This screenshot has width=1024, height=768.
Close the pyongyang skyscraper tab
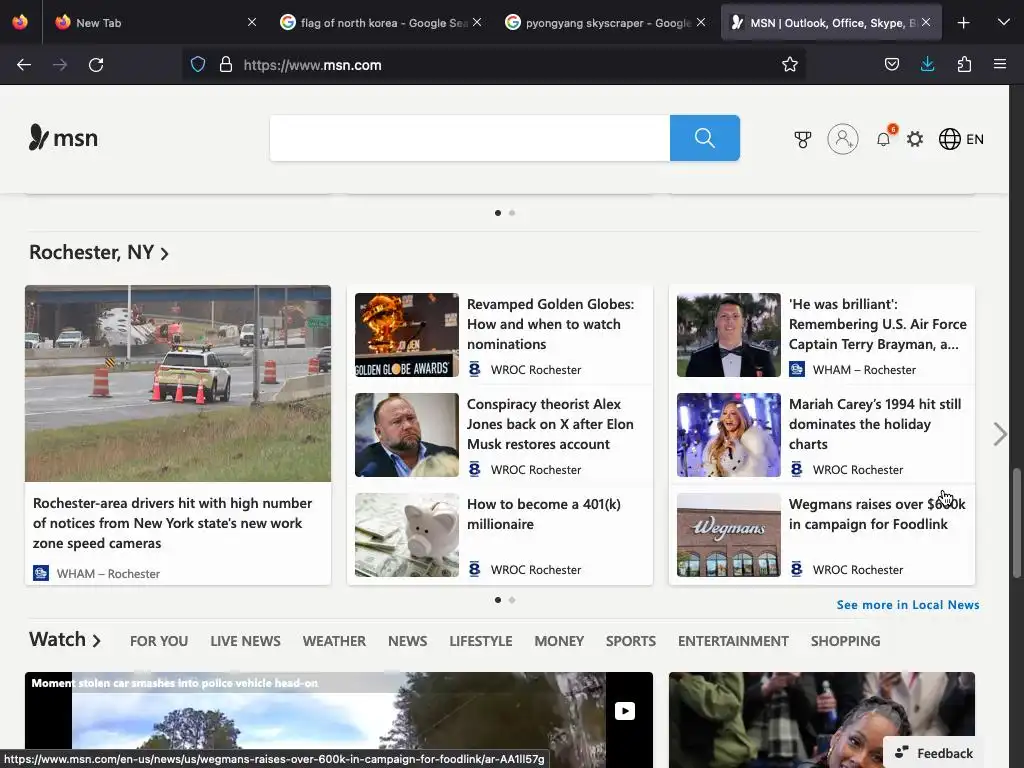pyautogui.click(x=701, y=23)
